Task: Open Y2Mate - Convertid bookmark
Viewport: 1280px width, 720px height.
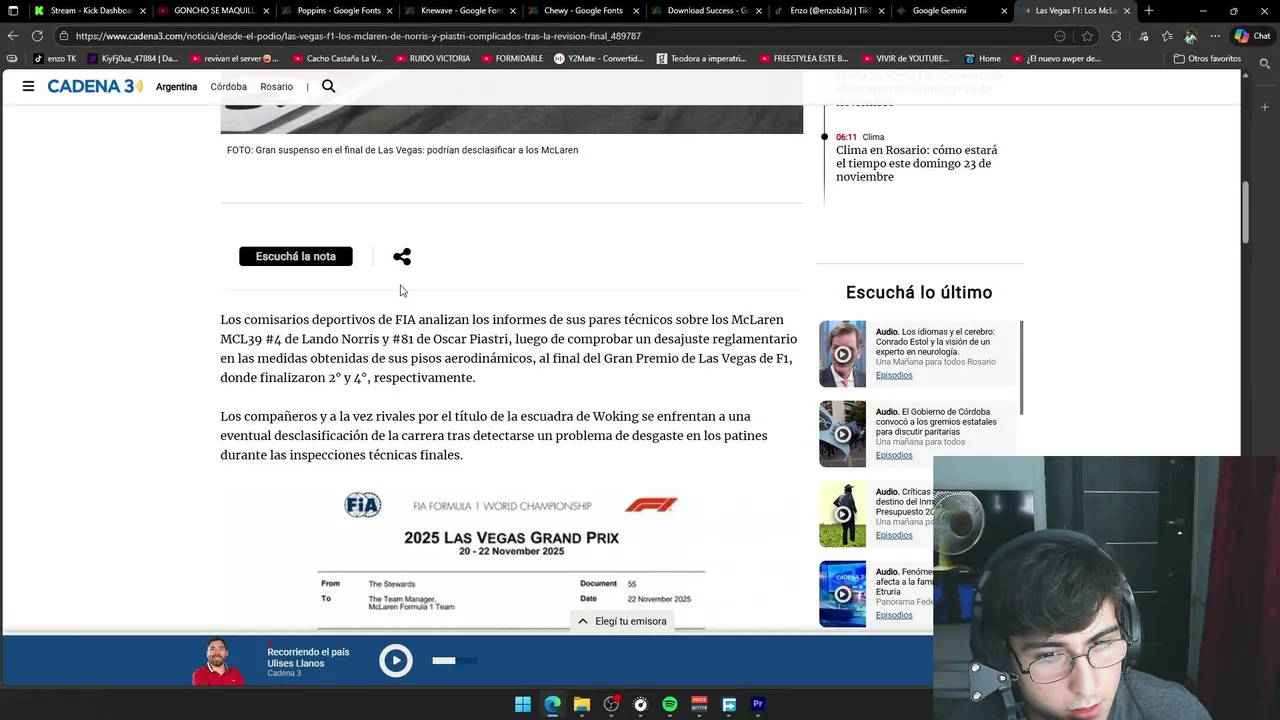Action: click(x=598, y=58)
